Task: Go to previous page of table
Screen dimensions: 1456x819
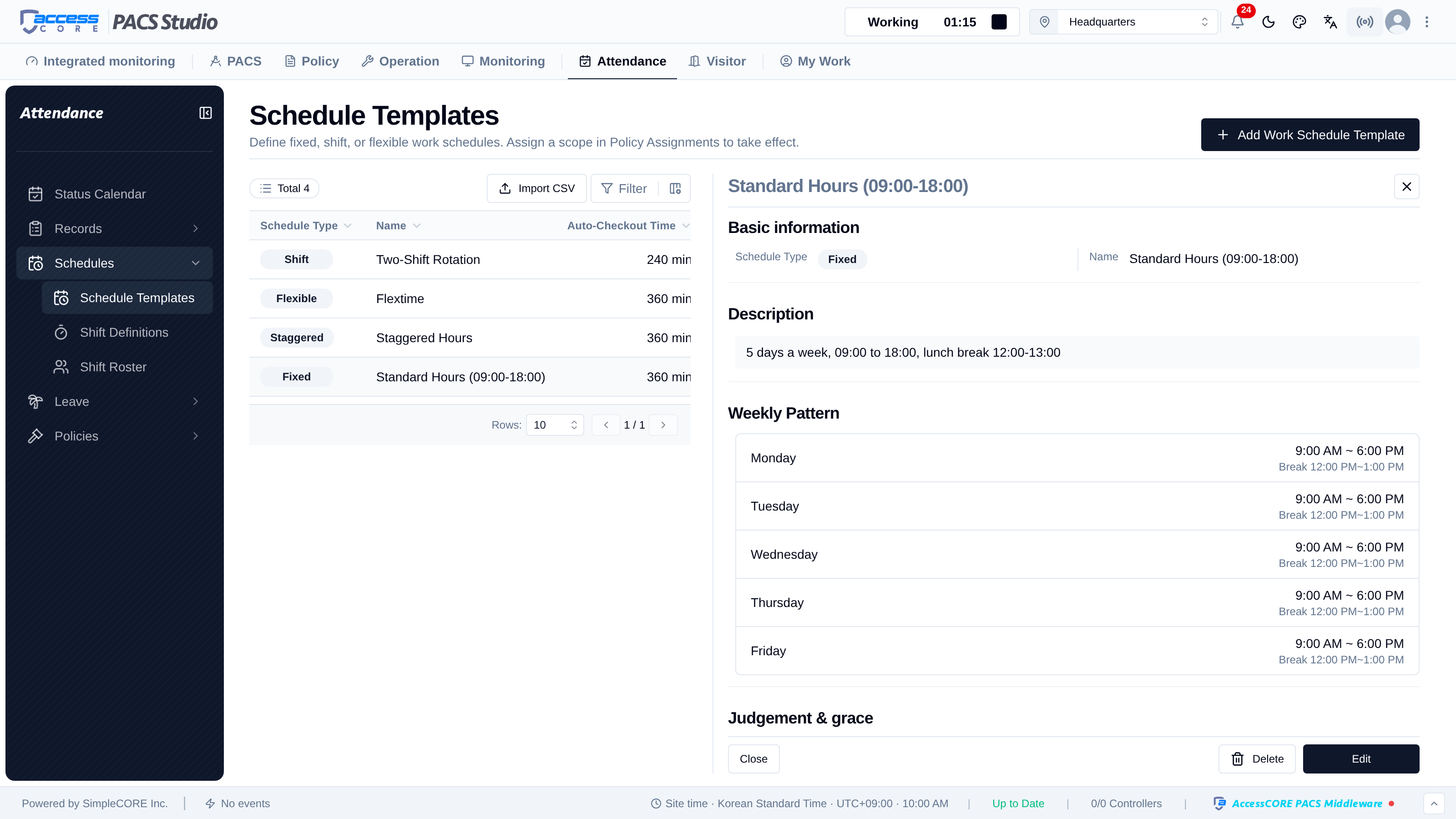Action: [x=606, y=425]
